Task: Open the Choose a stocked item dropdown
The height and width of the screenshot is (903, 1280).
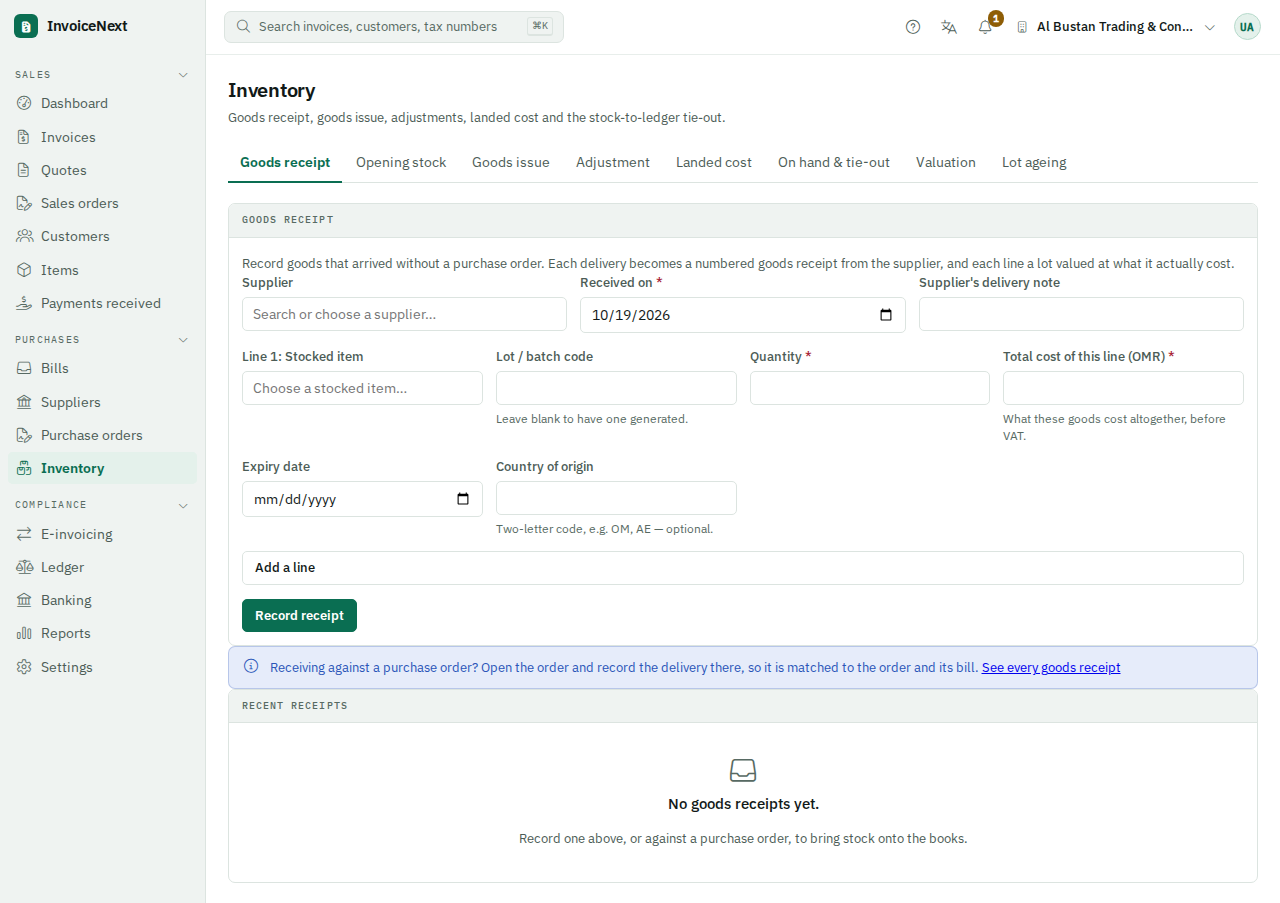Action: pyautogui.click(x=362, y=388)
